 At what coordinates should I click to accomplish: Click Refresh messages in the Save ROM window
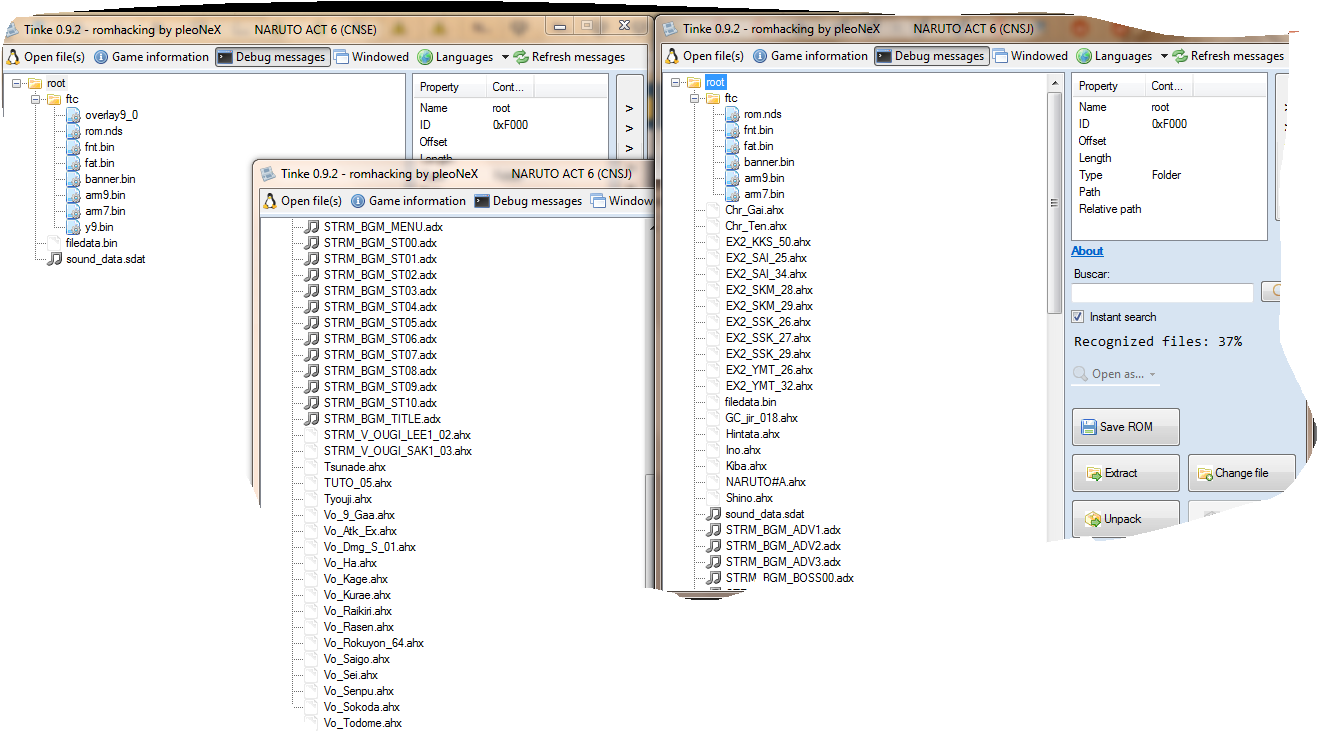coord(1228,56)
